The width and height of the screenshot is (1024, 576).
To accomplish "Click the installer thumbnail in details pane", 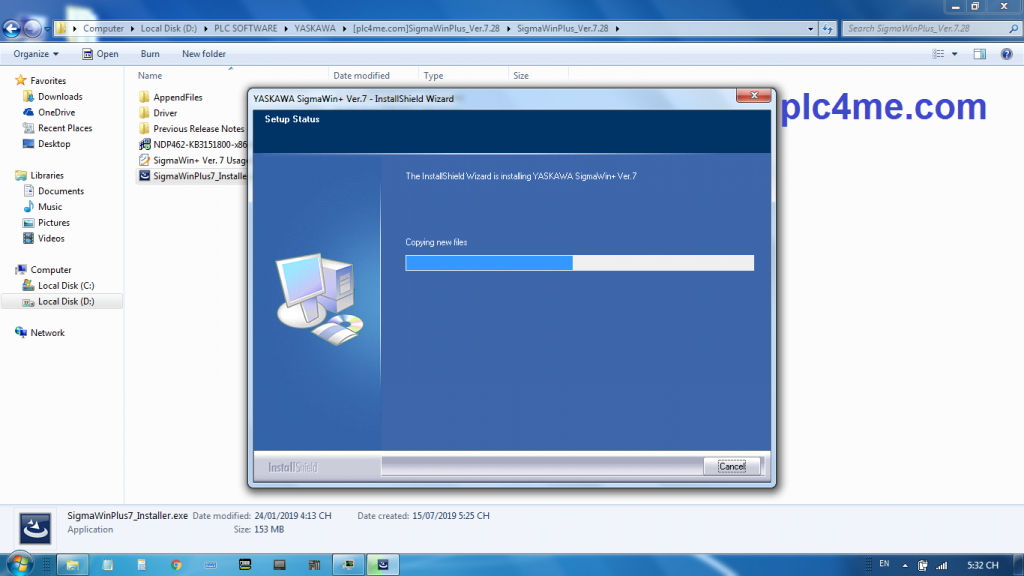I will pyautogui.click(x=35, y=528).
